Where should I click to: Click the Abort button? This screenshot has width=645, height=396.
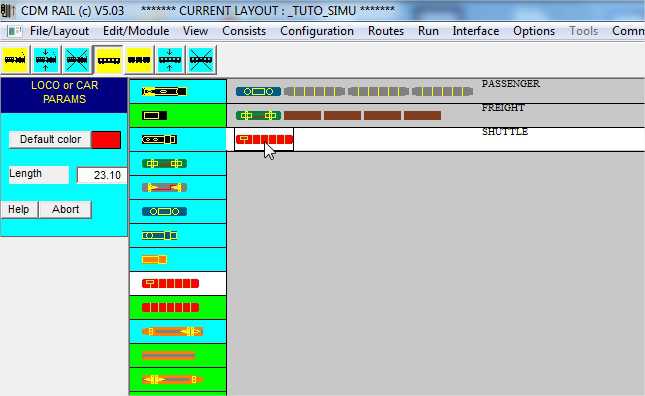(x=65, y=209)
